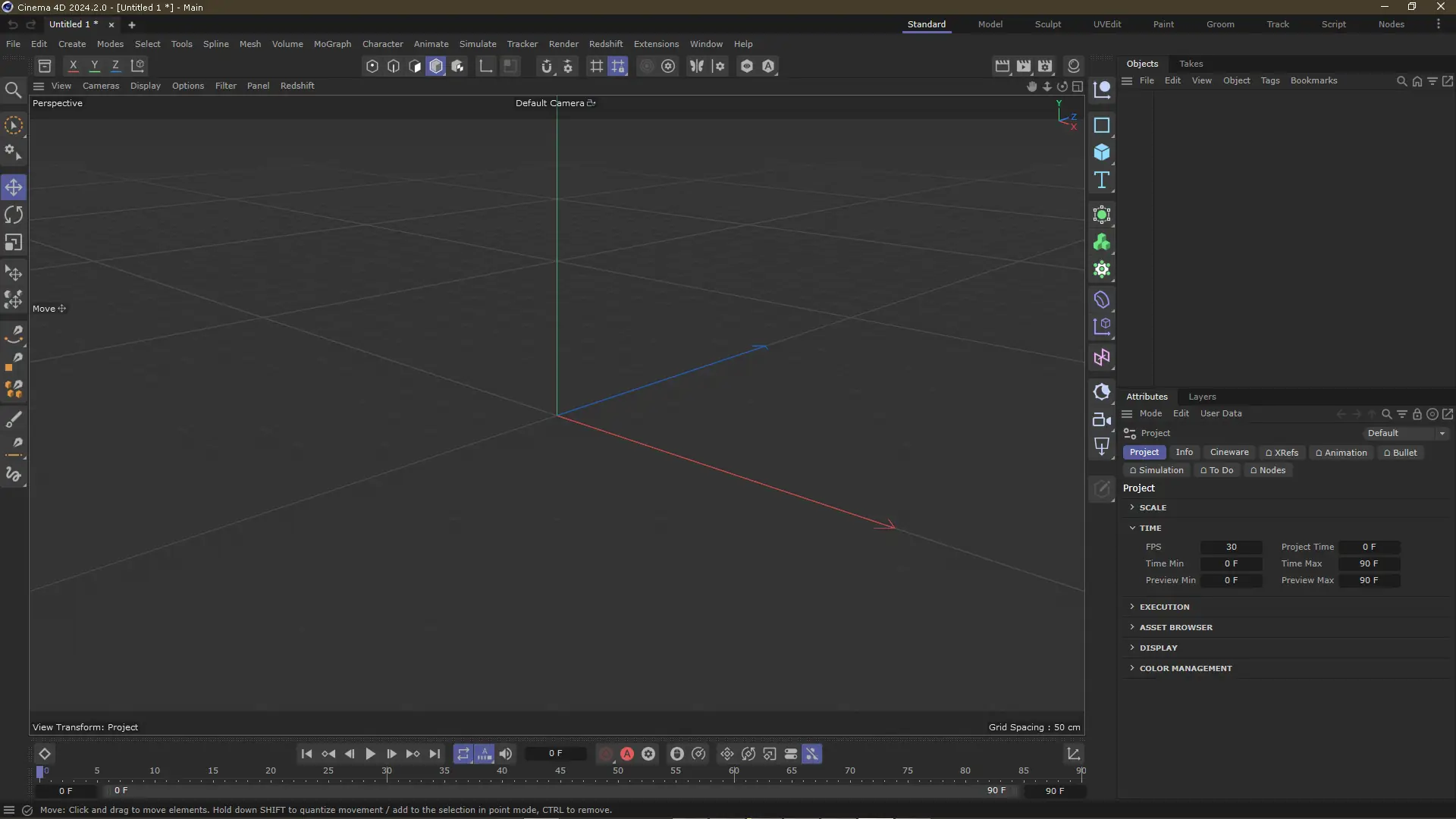Open the Cineware attributes tab
Image resolution: width=1456 pixels, height=819 pixels.
click(x=1228, y=452)
